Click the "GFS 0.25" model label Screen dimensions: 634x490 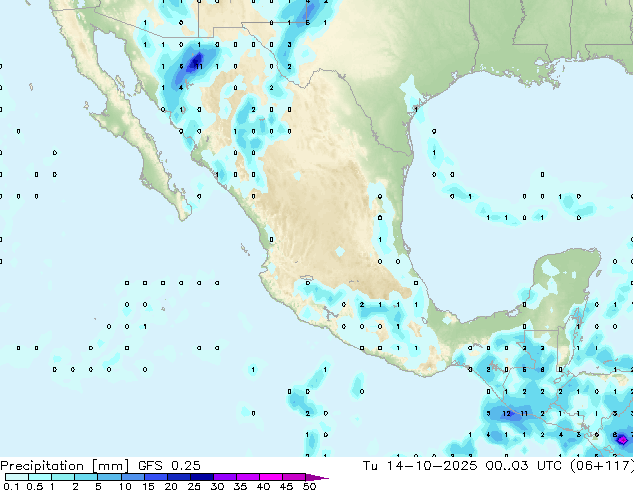coord(169,466)
